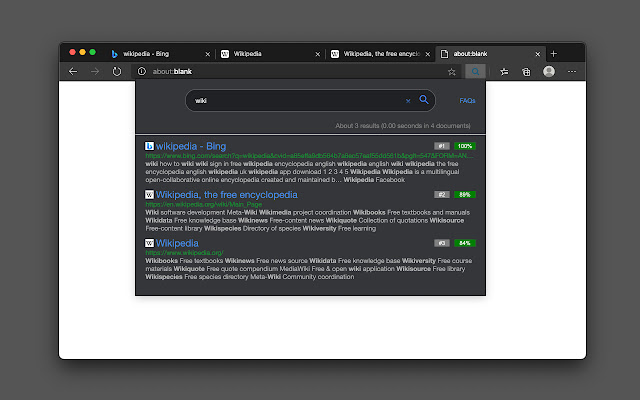The width and height of the screenshot is (640, 400).
Task: Click the back navigation arrow
Action: (73, 71)
